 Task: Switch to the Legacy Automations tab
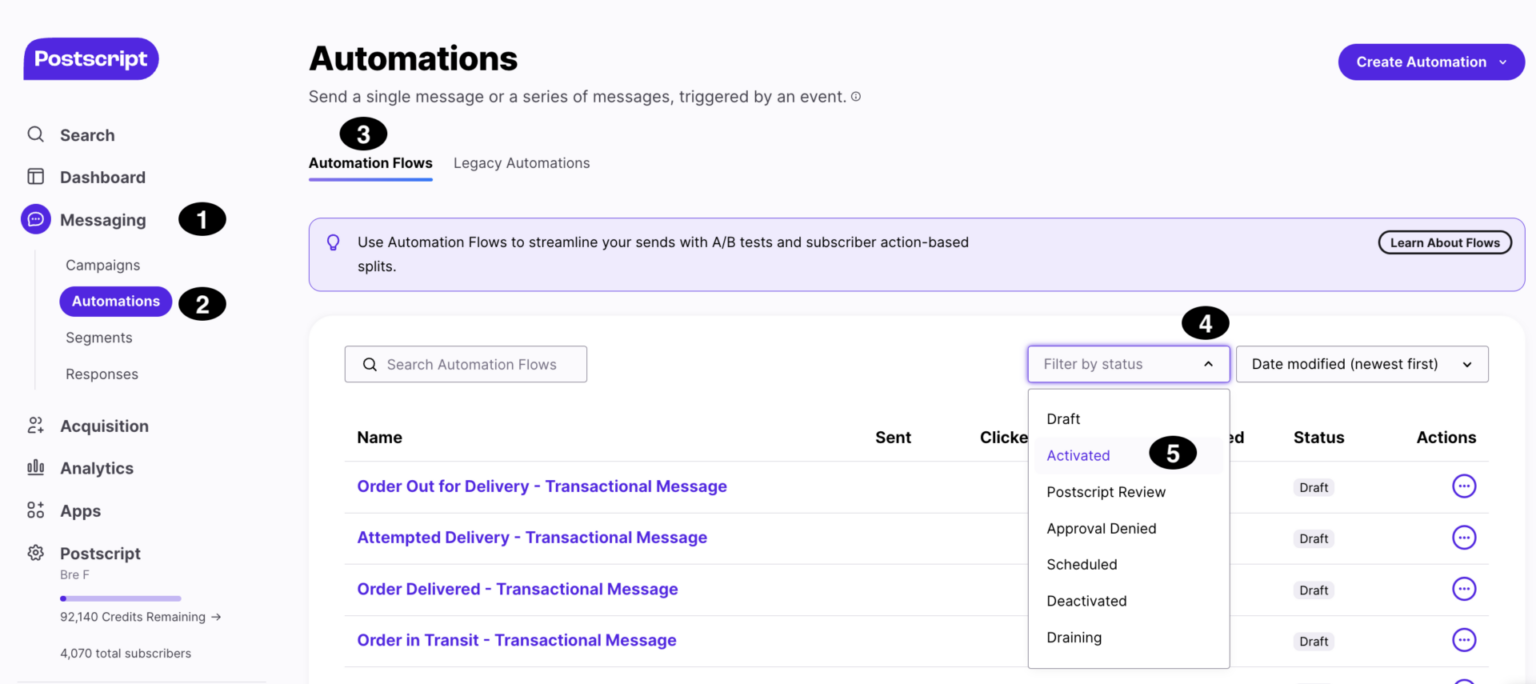[521, 162]
